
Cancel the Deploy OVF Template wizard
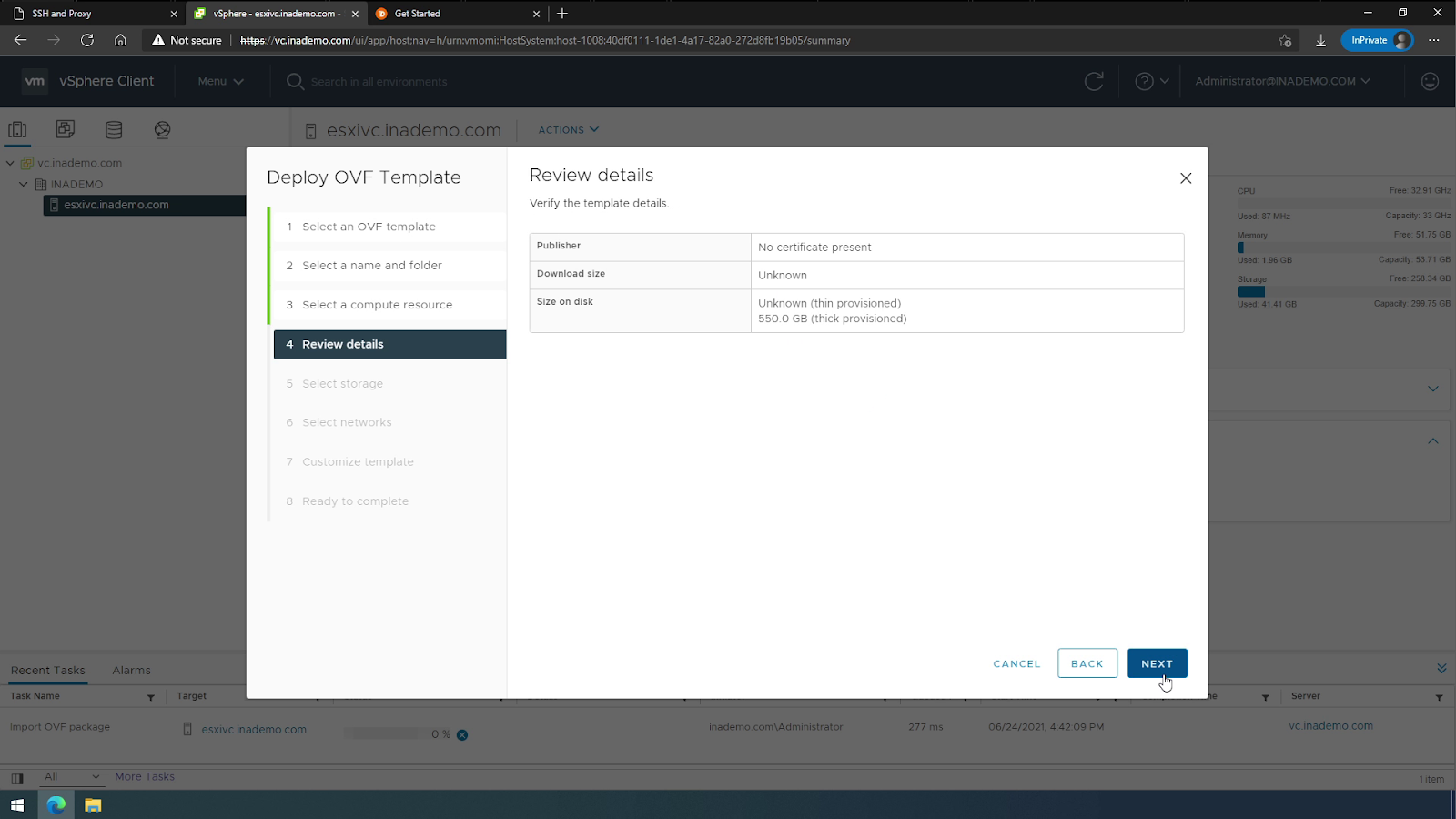click(x=1016, y=663)
